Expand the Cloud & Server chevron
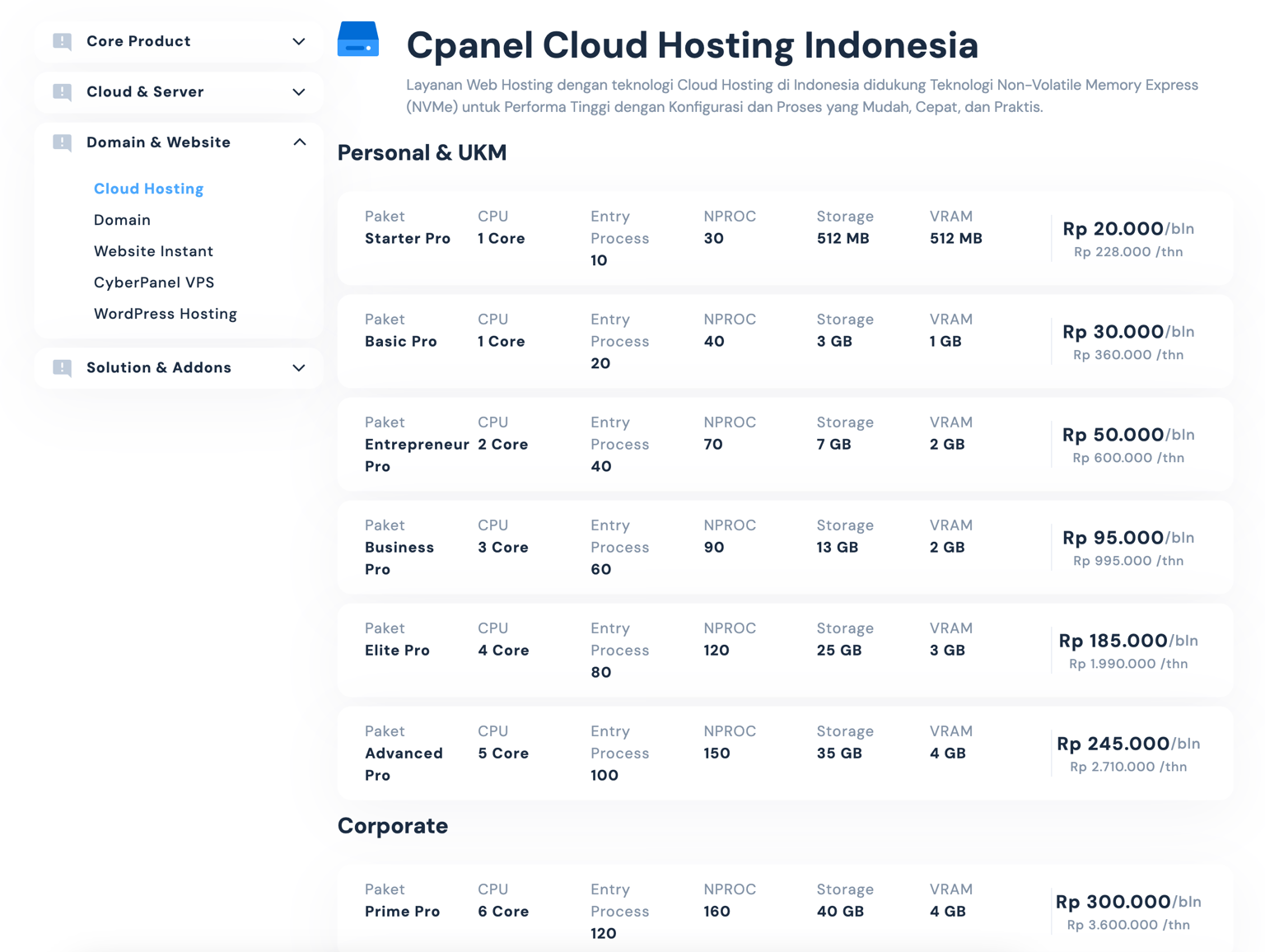 tap(299, 92)
